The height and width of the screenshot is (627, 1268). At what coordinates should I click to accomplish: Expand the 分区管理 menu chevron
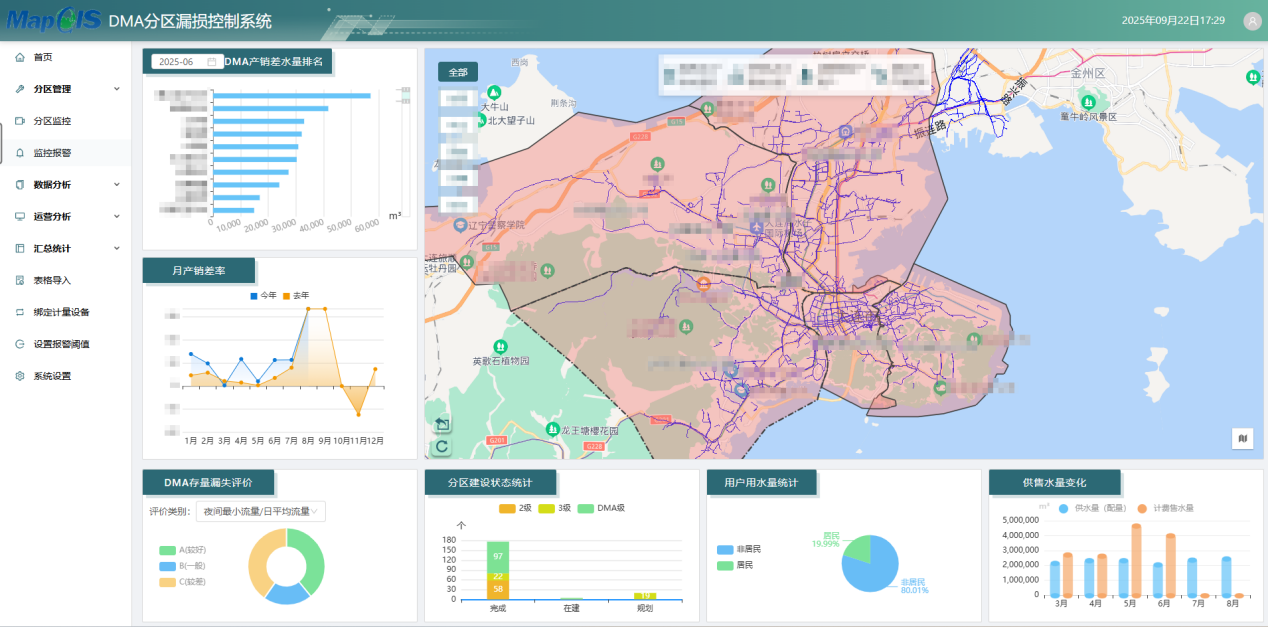point(117,89)
